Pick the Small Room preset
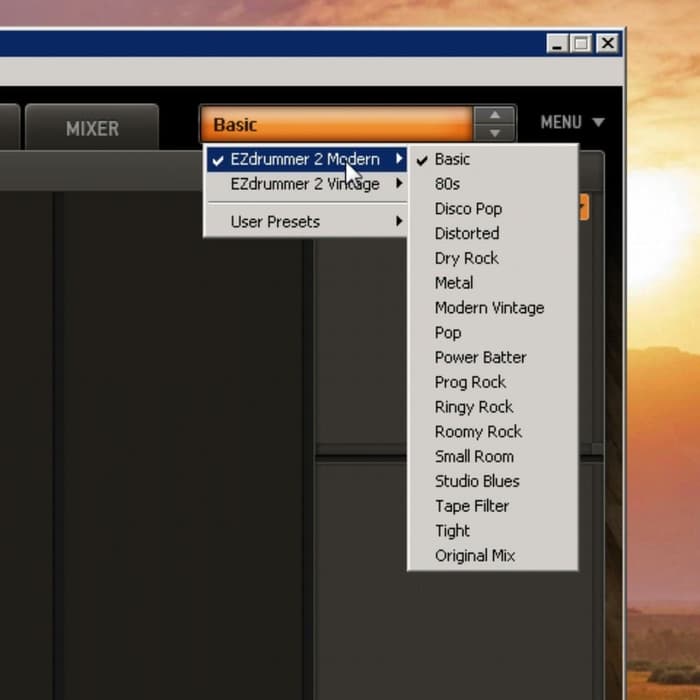Viewport: 700px width, 700px height. (x=493, y=457)
